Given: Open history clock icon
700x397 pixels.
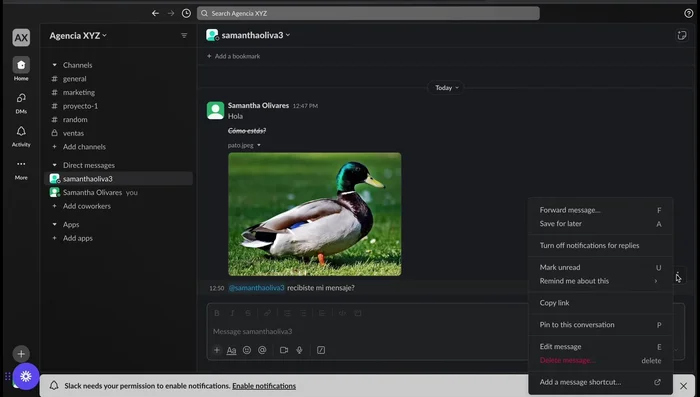Looking at the screenshot, I should tap(186, 13).
